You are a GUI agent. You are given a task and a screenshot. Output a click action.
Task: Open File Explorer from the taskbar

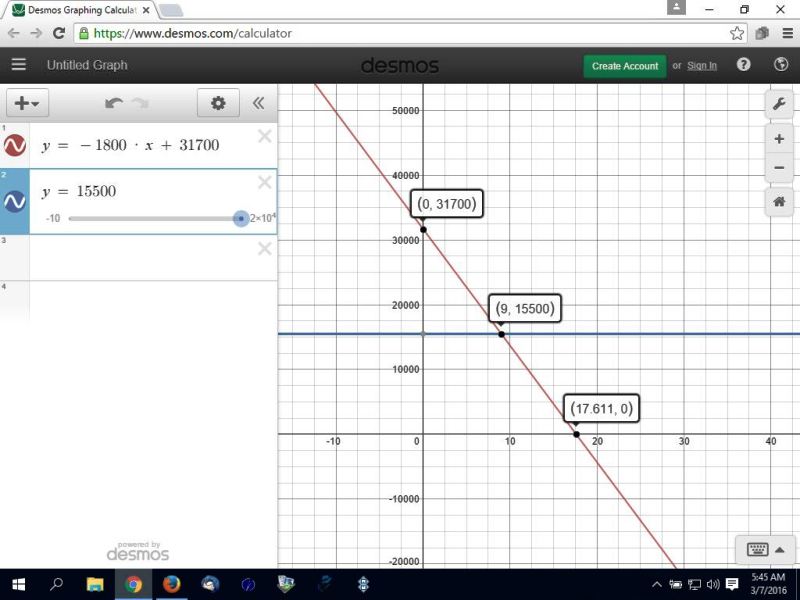95,584
